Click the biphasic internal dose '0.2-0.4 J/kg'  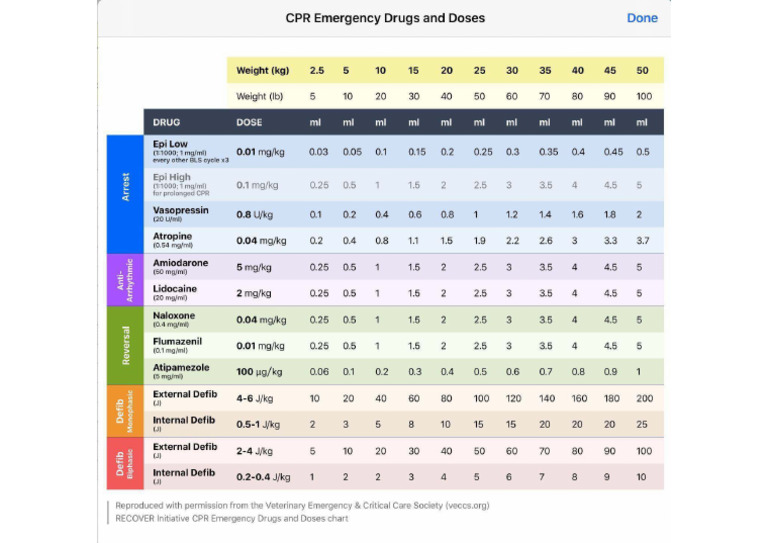click(263, 477)
